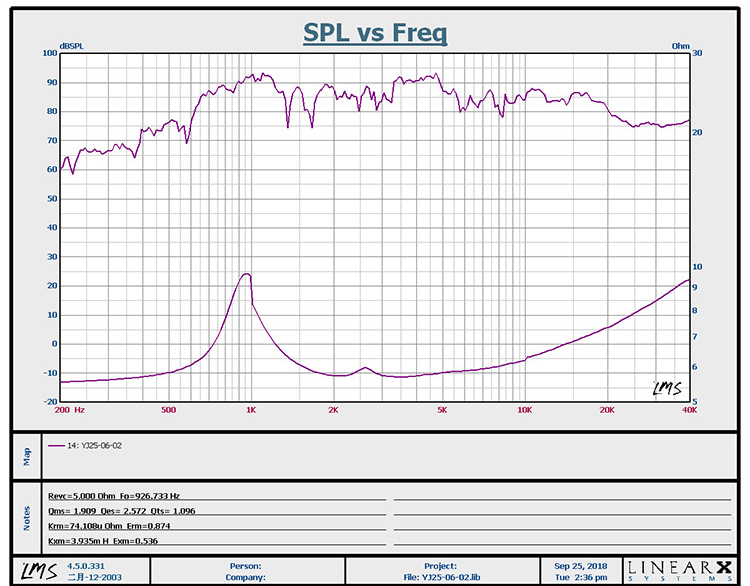
Task: Click the LinearX Systems logo
Action: pos(682,569)
